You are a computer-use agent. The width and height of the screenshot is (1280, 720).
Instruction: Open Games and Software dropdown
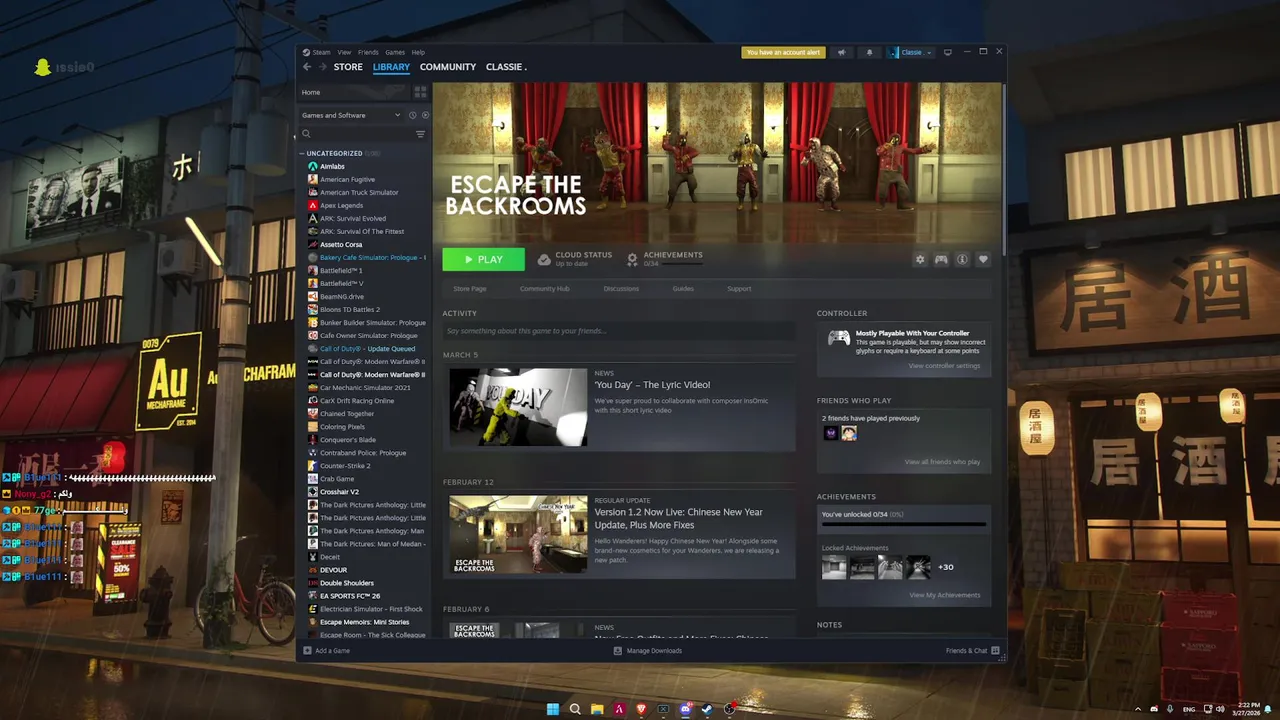click(x=351, y=115)
